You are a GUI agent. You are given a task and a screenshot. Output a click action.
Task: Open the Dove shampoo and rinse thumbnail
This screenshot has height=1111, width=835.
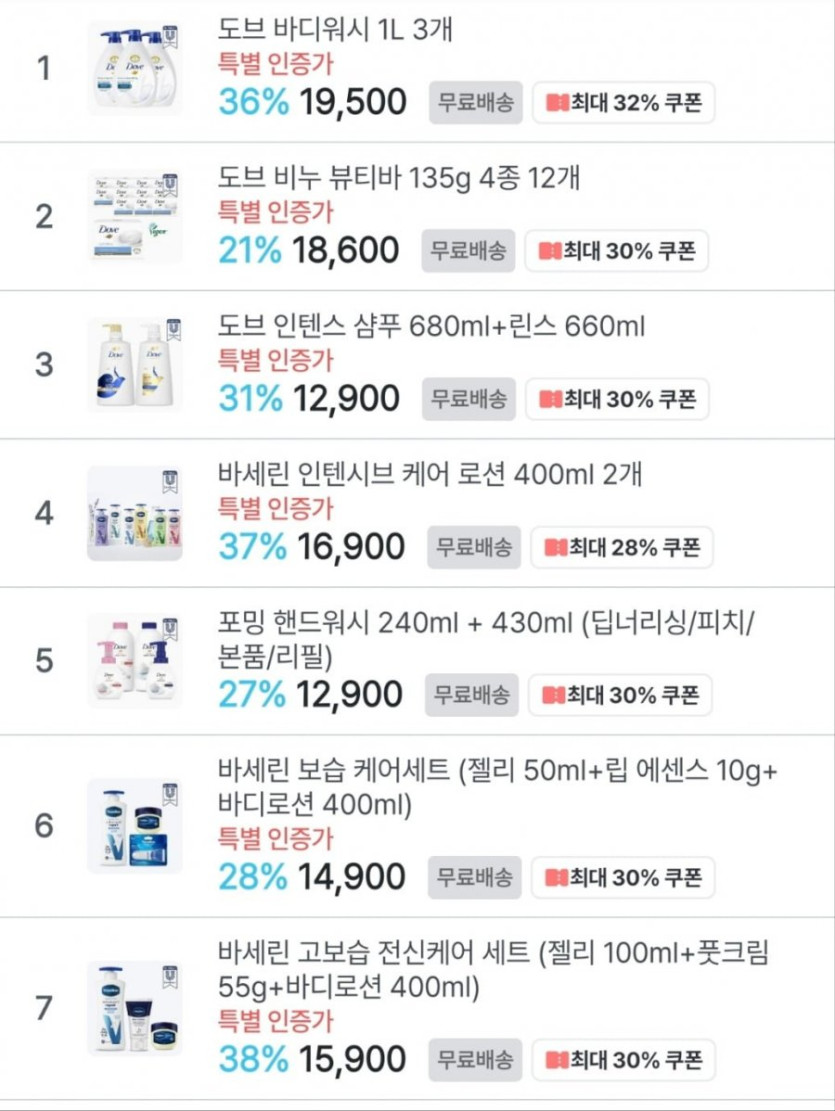pos(134,364)
